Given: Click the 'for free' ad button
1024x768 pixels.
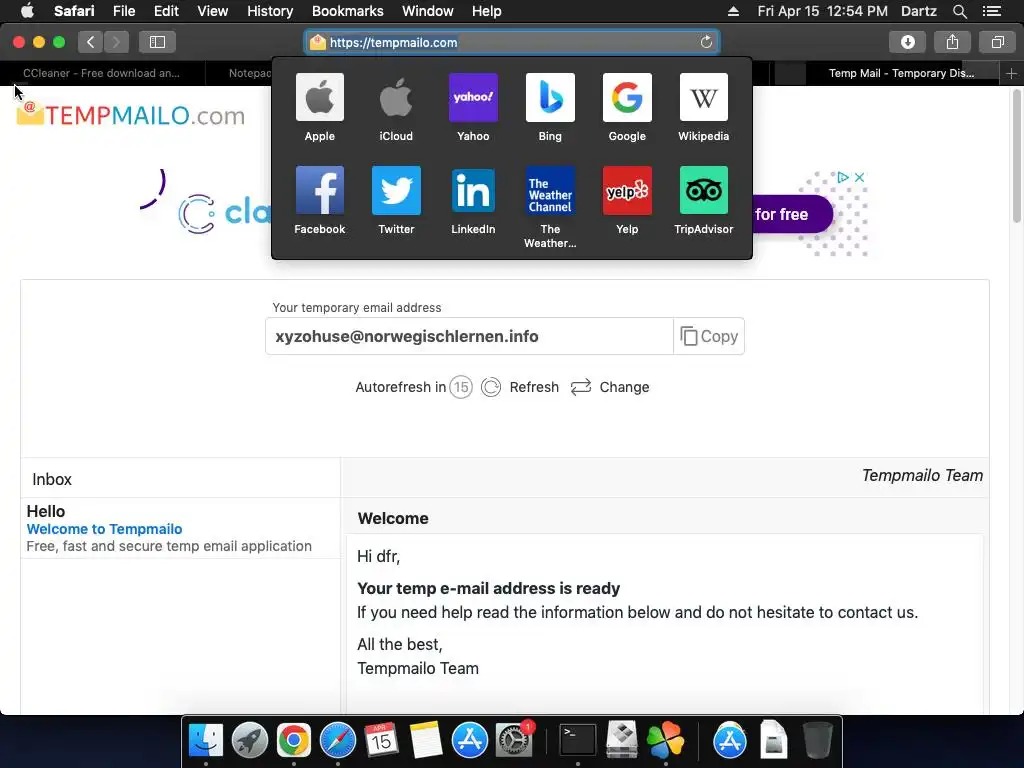Looking at the screenshot, I should [x=792, y=214].
